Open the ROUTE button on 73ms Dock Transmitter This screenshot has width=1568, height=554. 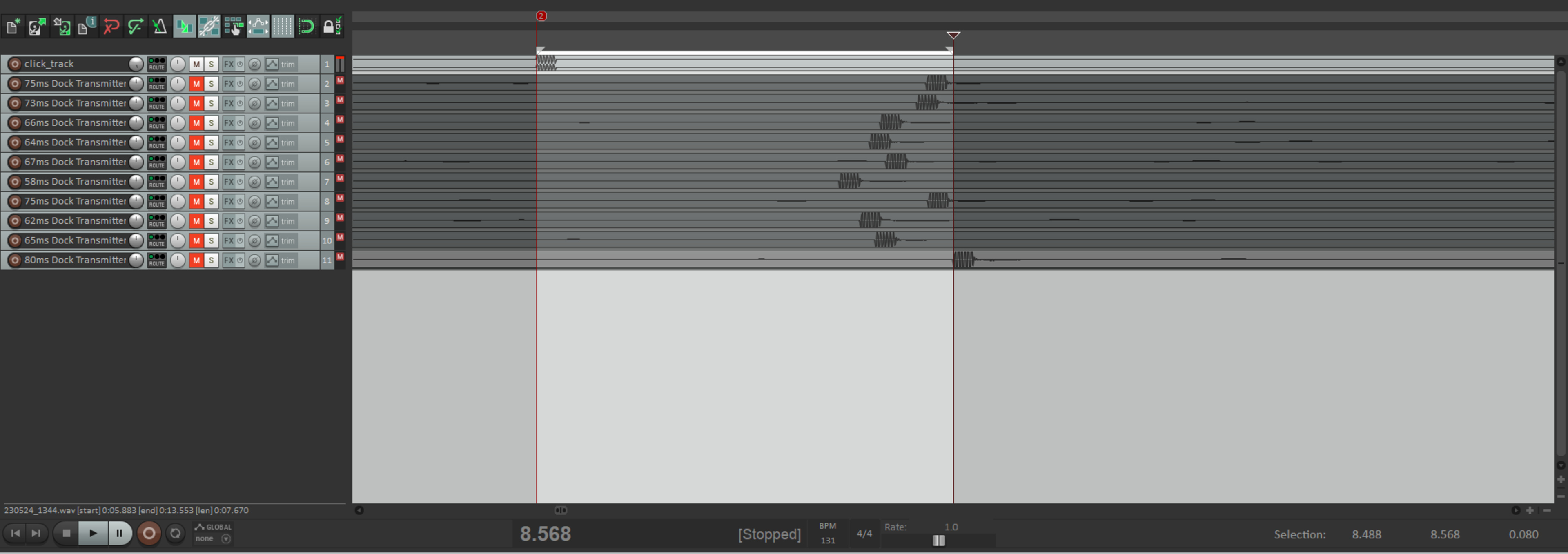156,103
